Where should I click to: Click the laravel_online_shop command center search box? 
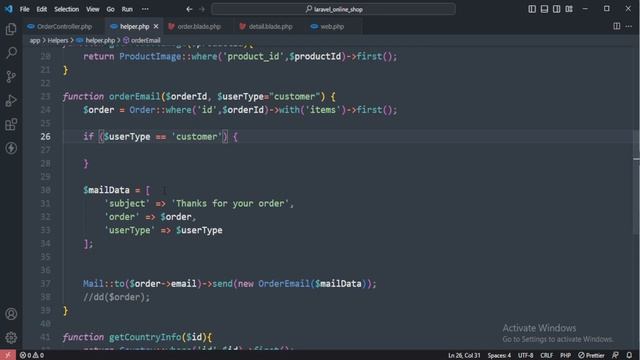point(333,9)
